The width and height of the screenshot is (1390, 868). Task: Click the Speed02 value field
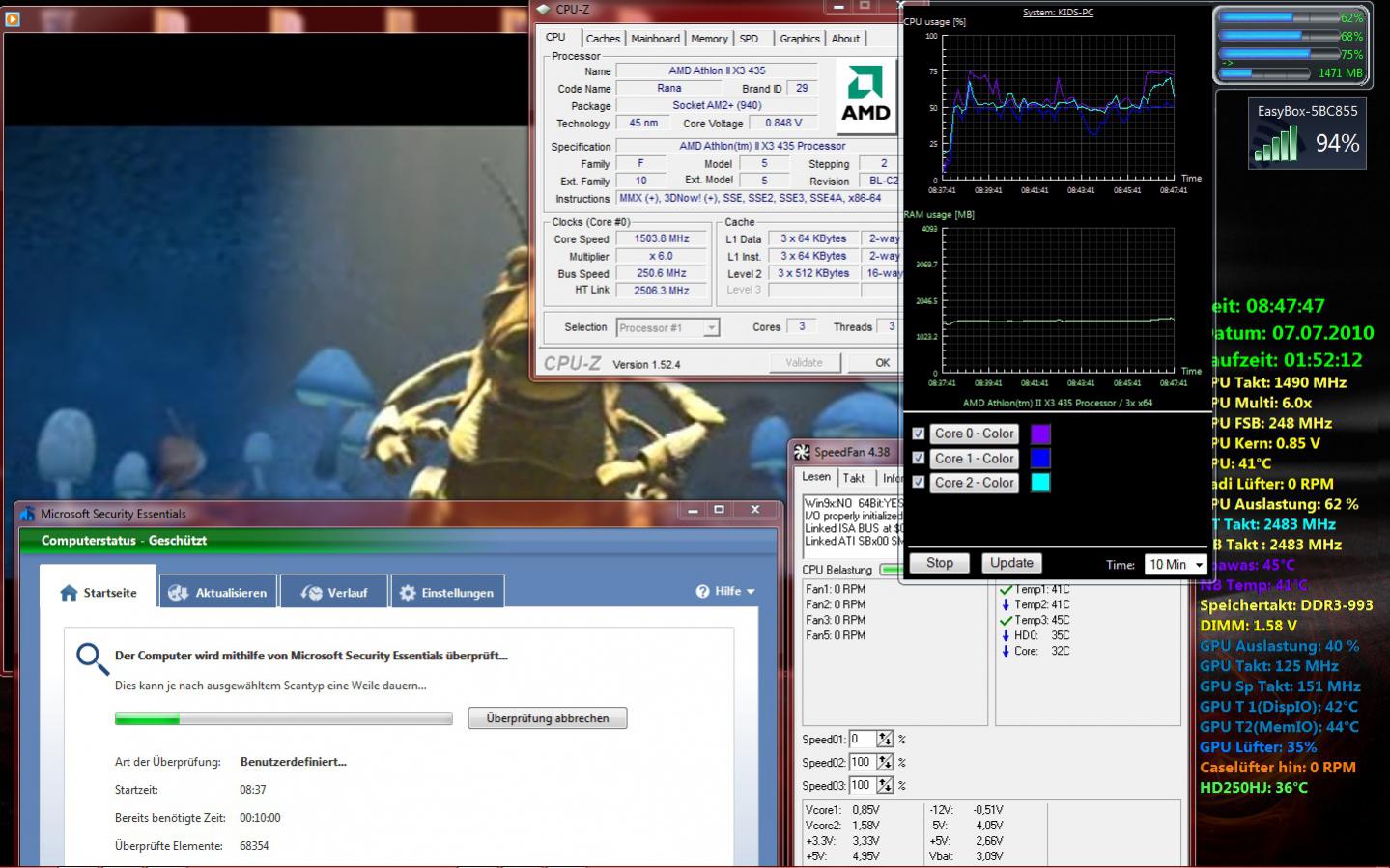tap(862, 763)
